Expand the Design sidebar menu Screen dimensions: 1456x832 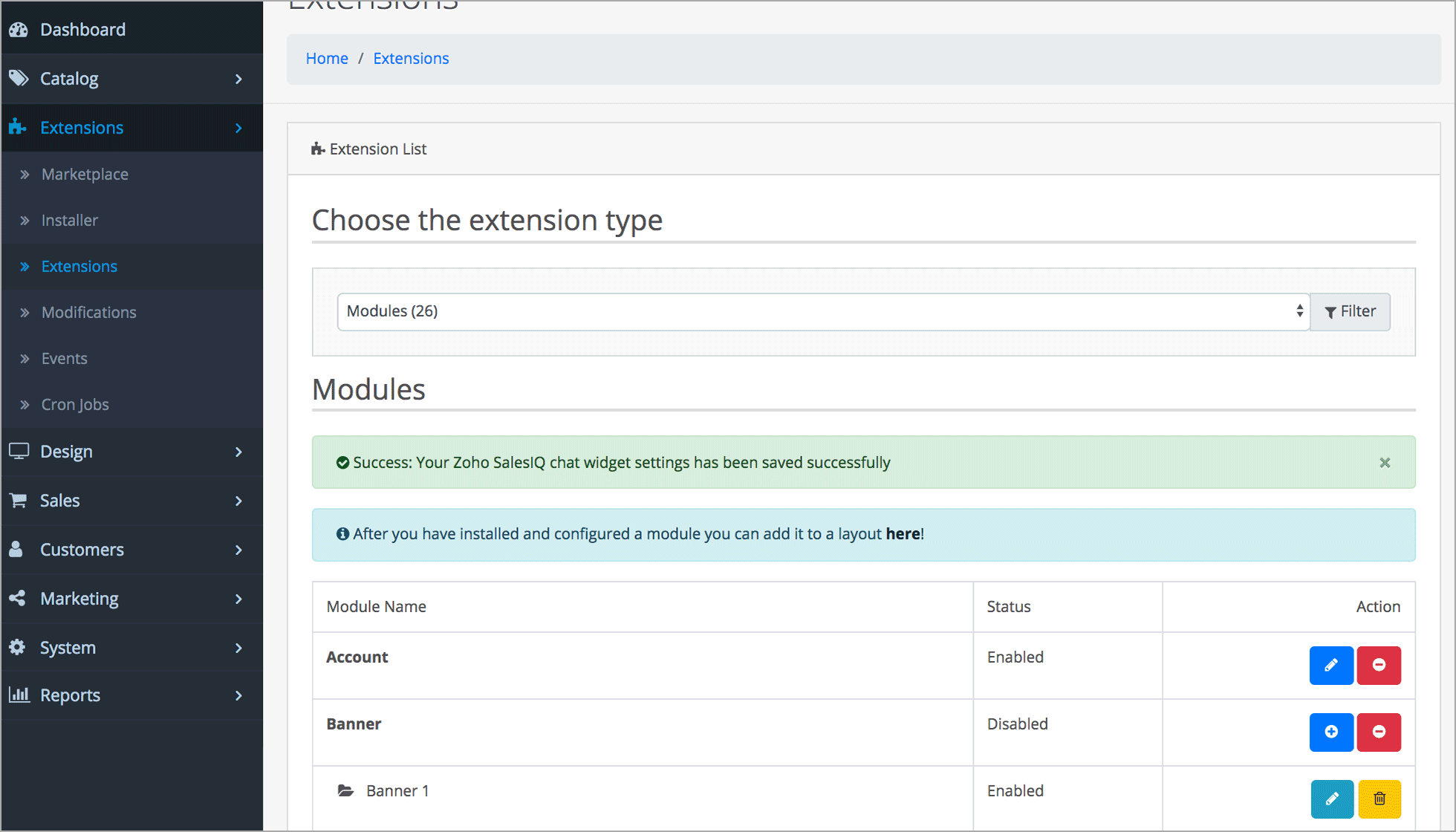coord(131,452)
